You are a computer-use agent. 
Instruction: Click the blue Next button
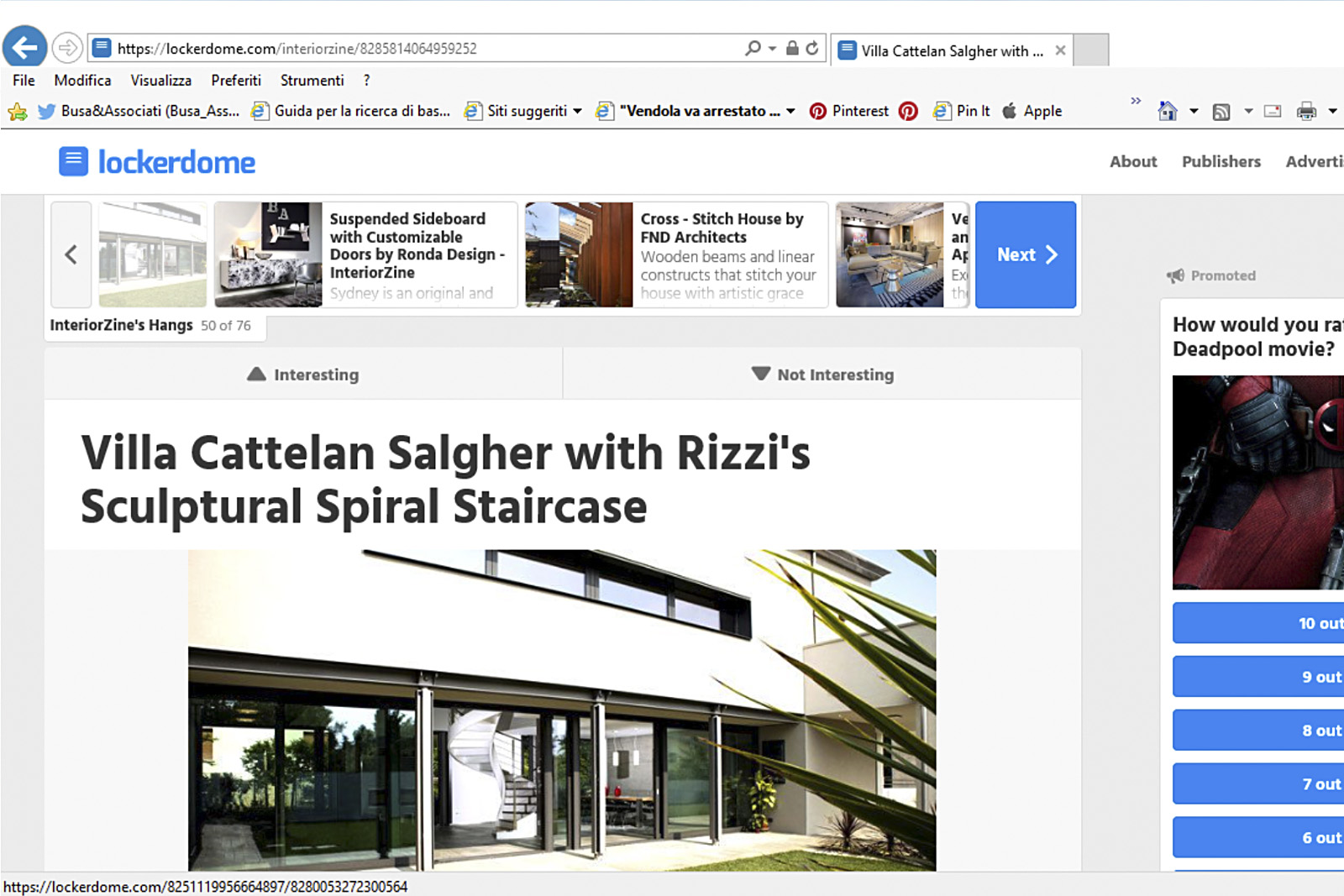pyautogui.click(x=1026, y=254)
